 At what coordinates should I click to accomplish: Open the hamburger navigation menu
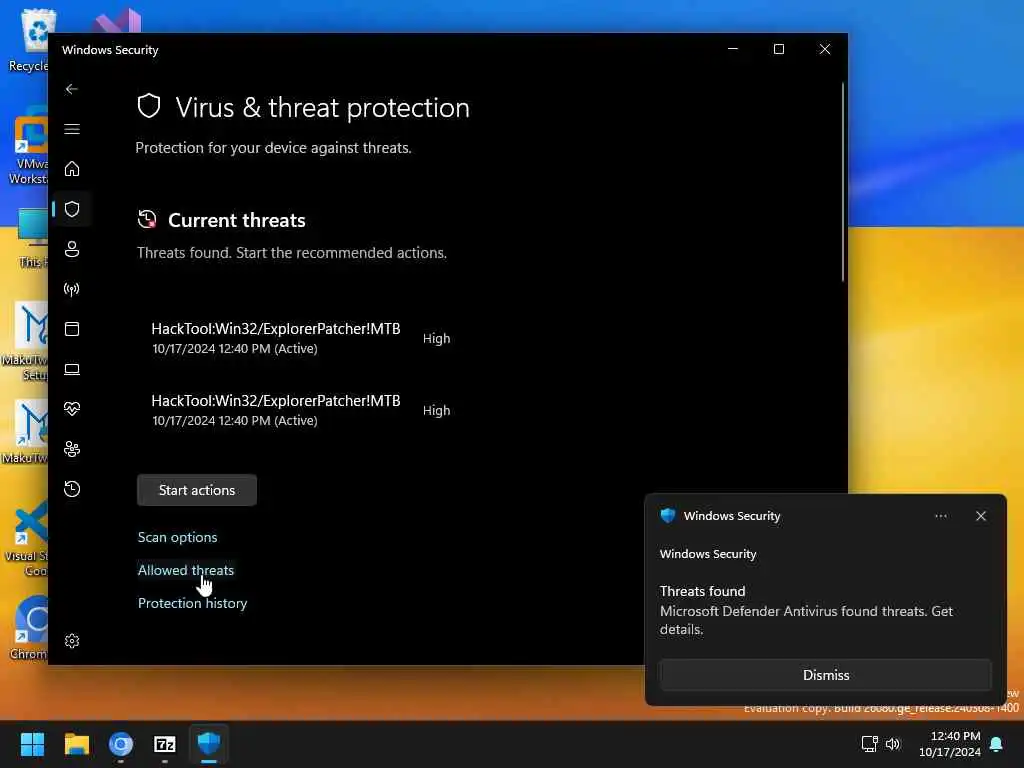click(72, 129)
